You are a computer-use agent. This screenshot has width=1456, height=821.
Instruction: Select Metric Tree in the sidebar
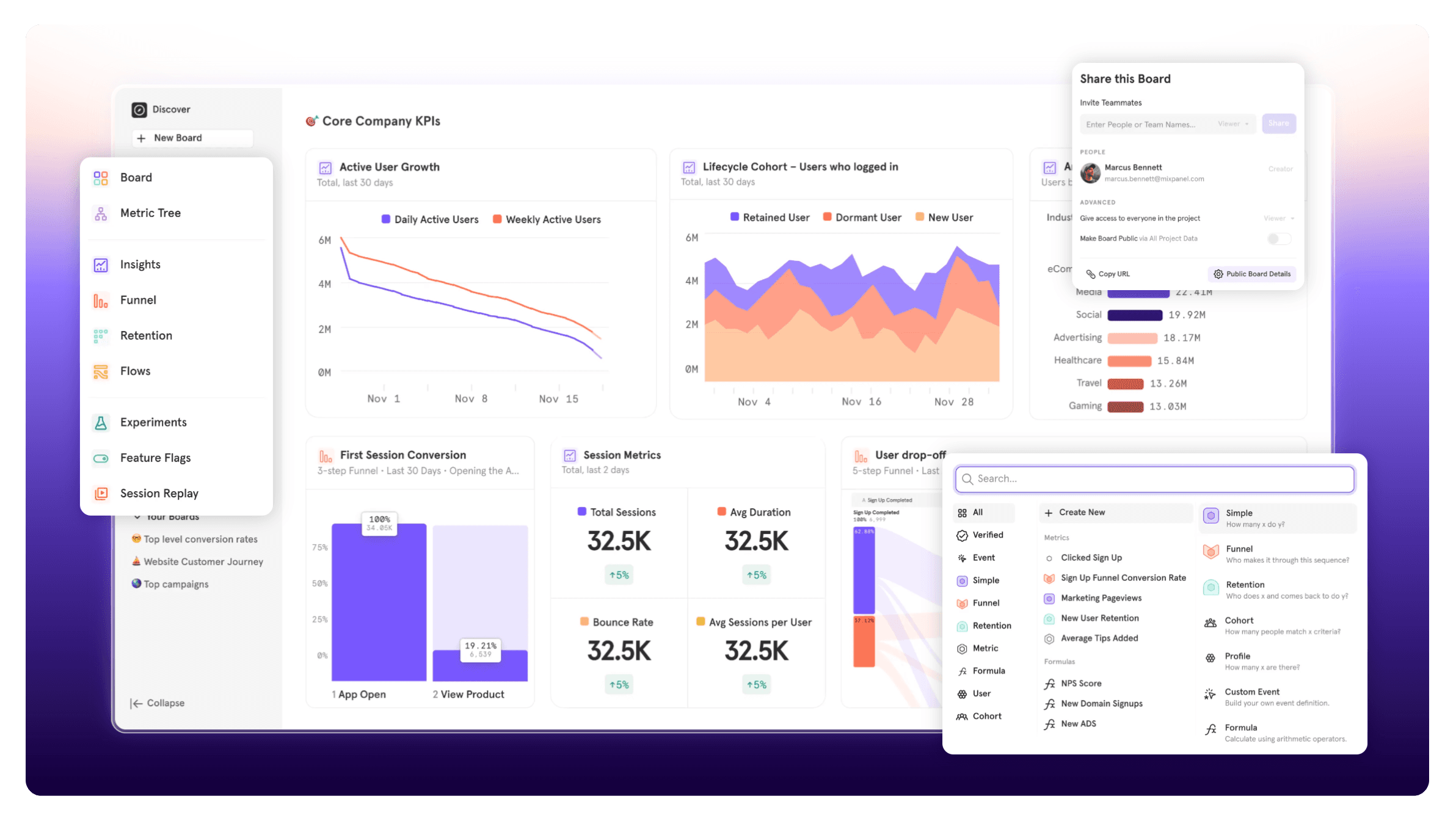coord(150,213)
